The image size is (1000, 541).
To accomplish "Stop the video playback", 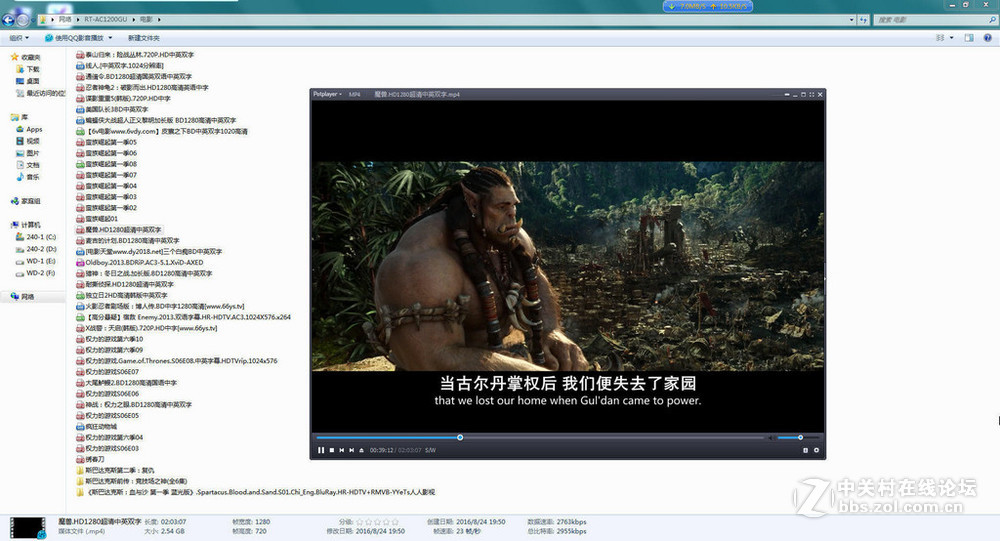I will (331, 450).
